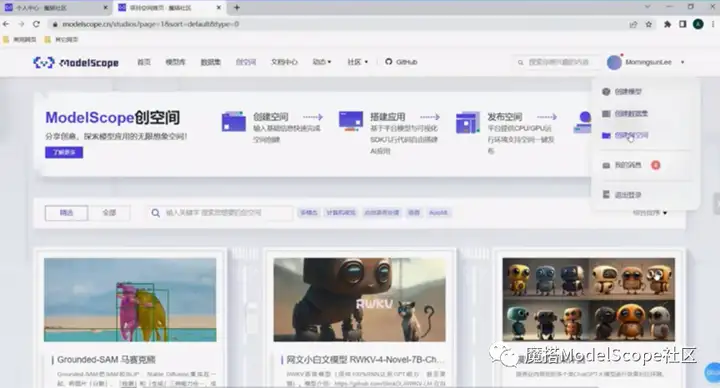Screen dimensions: 720x388
Task: Select the AutoML tag chip
Action: [438, 213]
